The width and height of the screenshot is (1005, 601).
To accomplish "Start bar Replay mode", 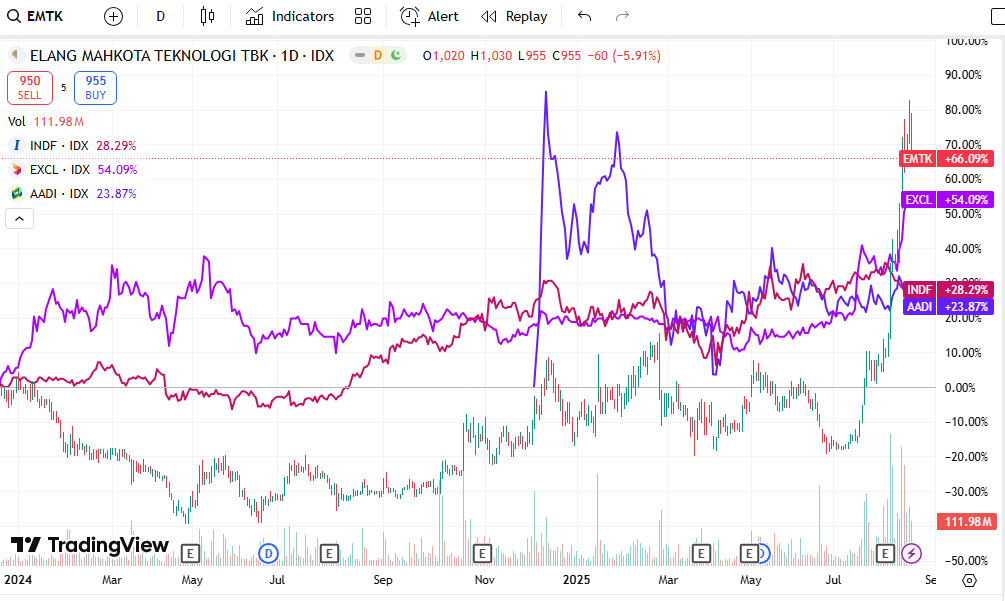I will click(x=514, y=16).
